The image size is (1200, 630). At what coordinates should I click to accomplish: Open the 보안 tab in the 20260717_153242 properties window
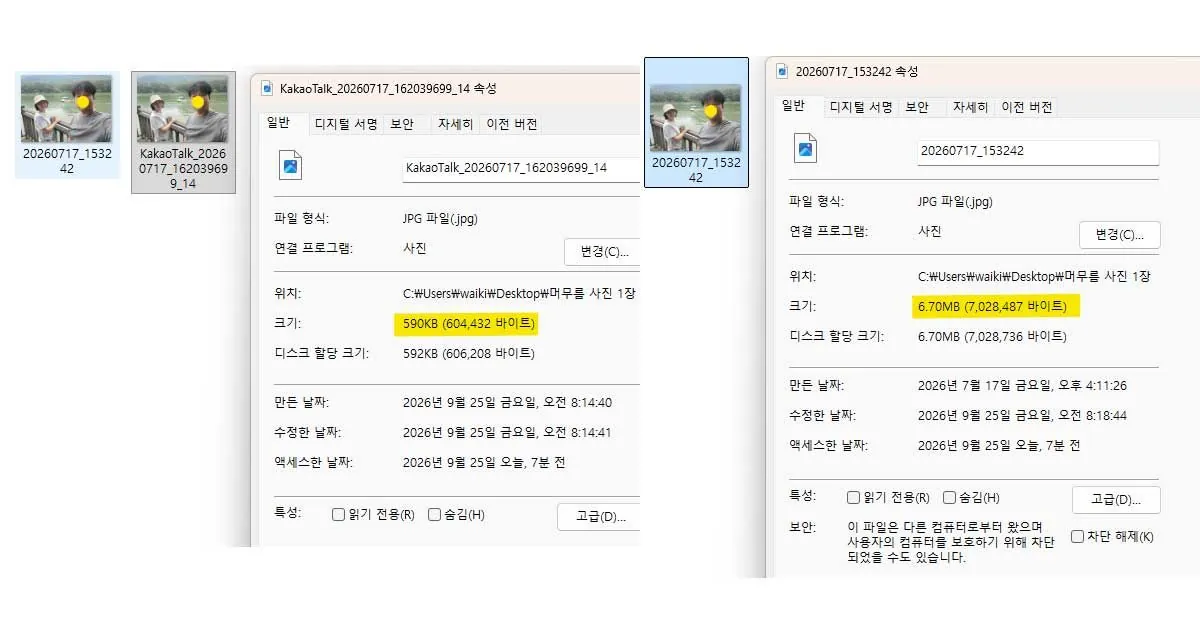point(917,107)
